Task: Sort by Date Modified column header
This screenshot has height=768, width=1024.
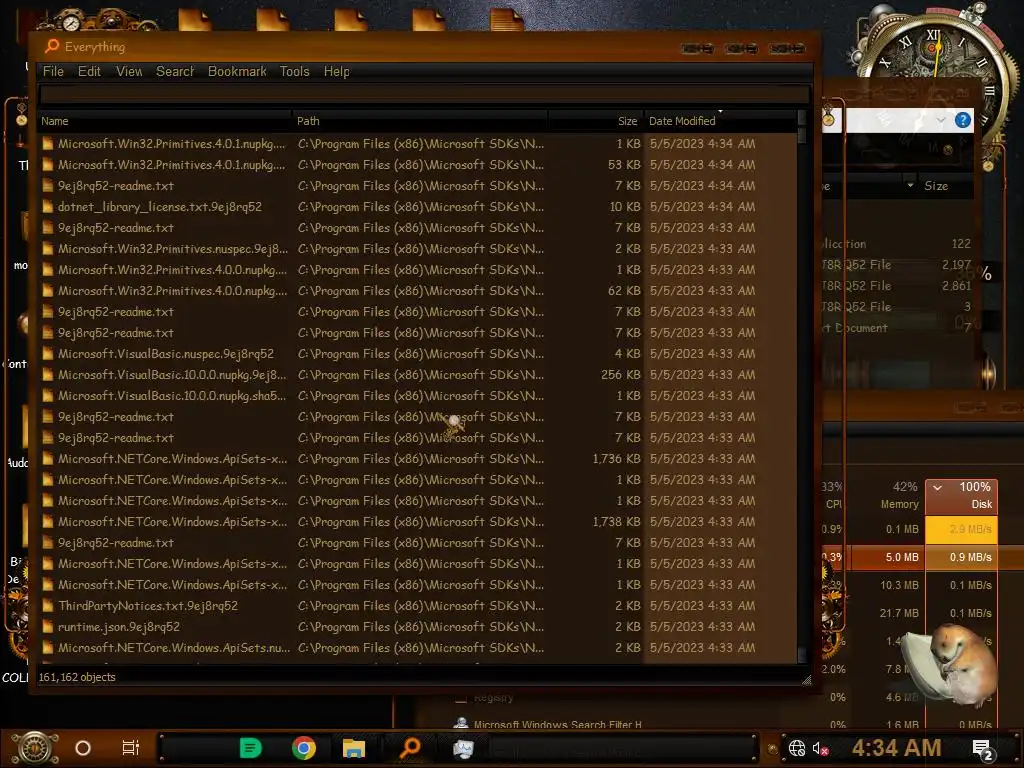Action: (720, 121)
